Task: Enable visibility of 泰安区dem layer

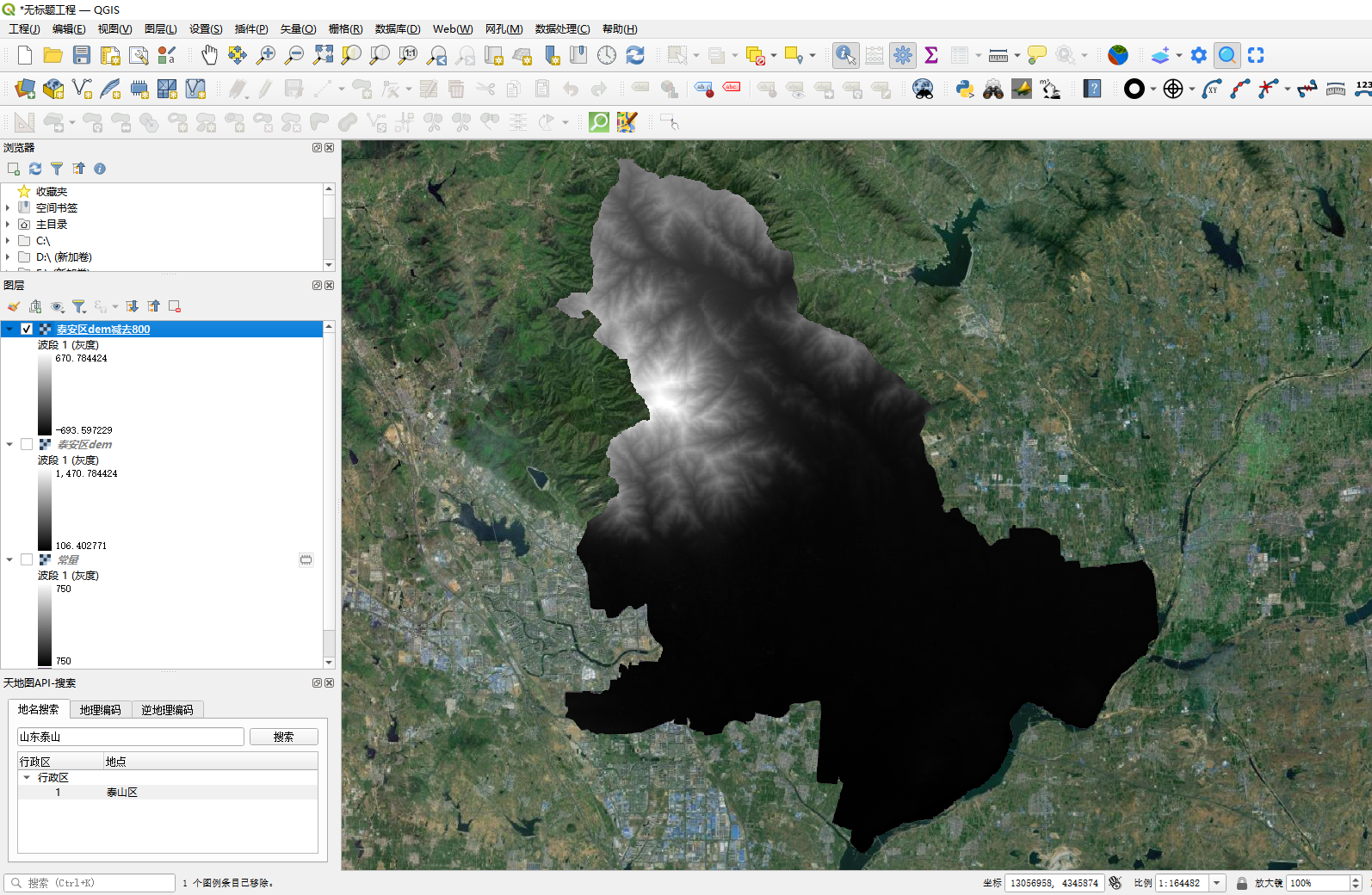Action: tap(27, 444)
